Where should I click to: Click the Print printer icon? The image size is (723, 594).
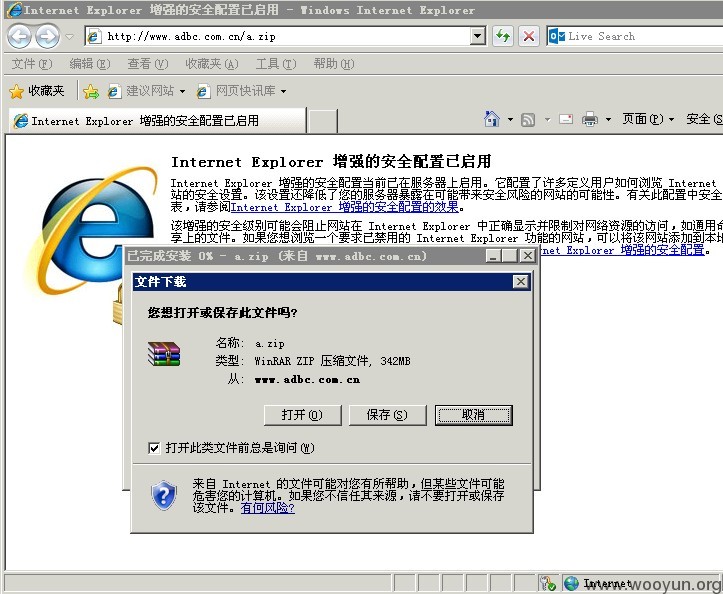click(x=590, y=119)
